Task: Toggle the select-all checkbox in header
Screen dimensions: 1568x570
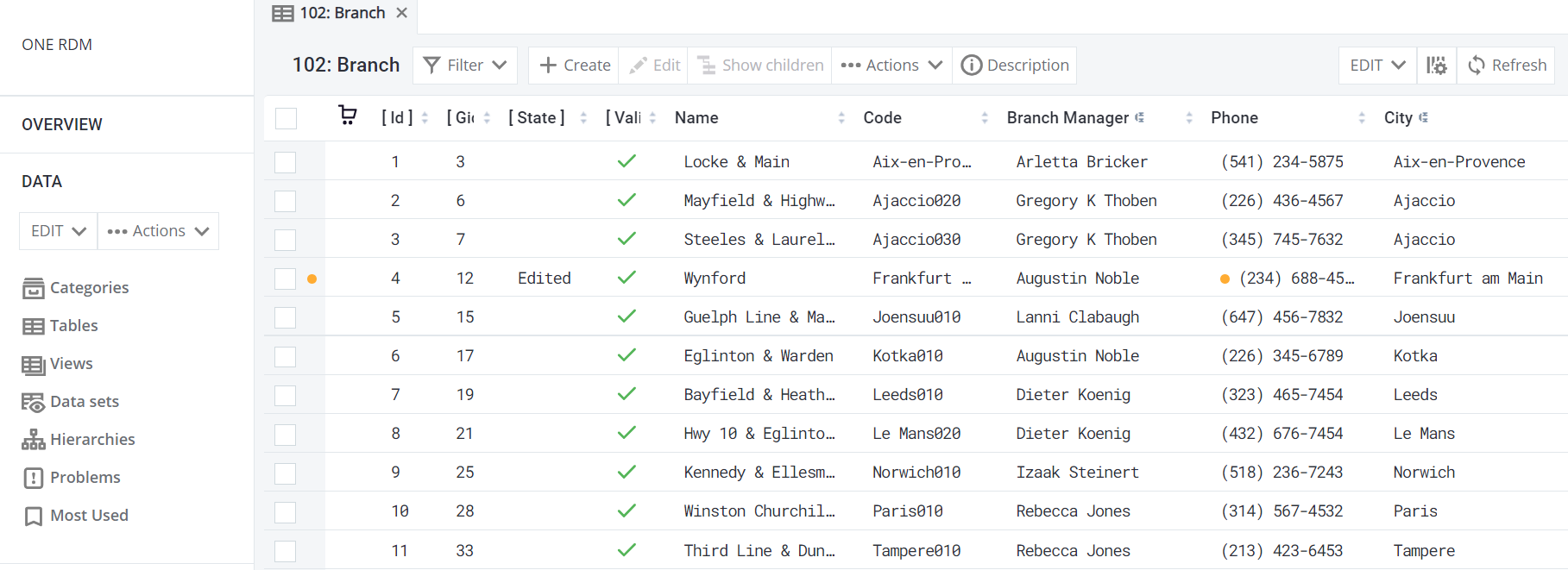Action: click(286, 118)
